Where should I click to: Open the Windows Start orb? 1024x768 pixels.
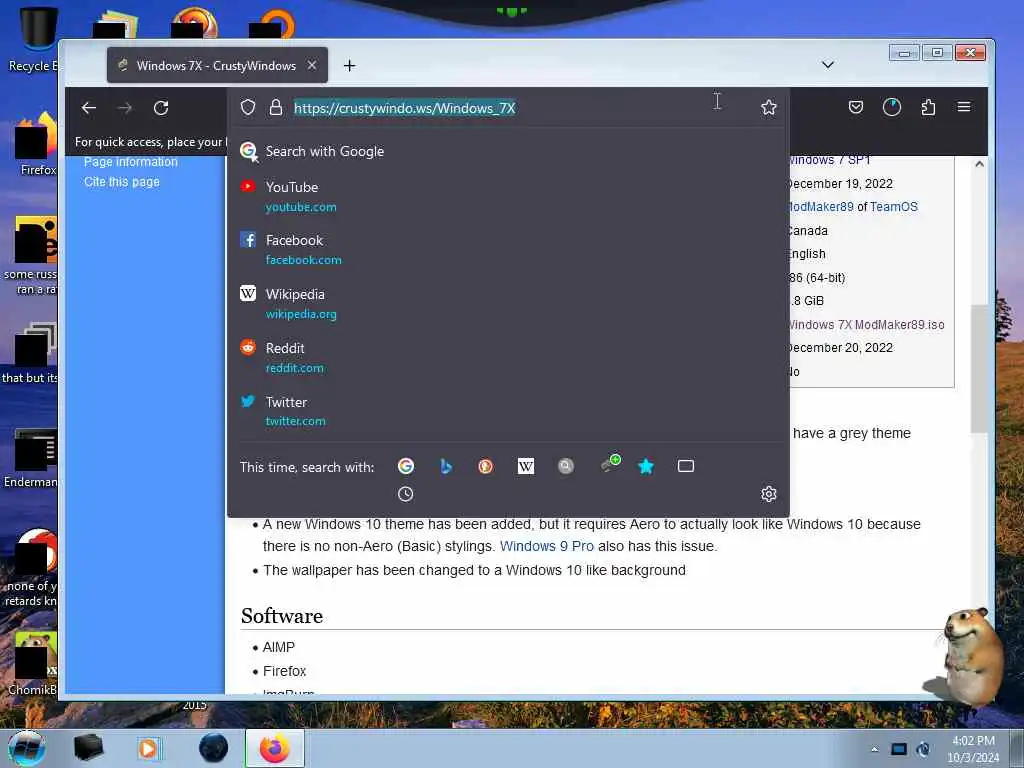click(x=27, y=748)
